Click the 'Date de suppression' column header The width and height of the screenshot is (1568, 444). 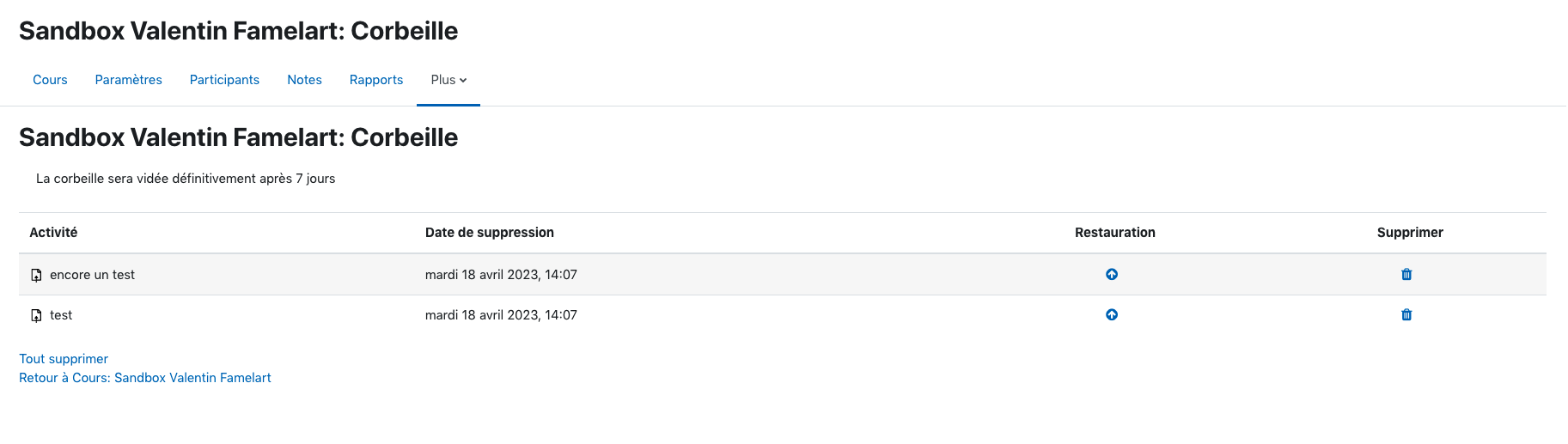(x=490, y=233)
